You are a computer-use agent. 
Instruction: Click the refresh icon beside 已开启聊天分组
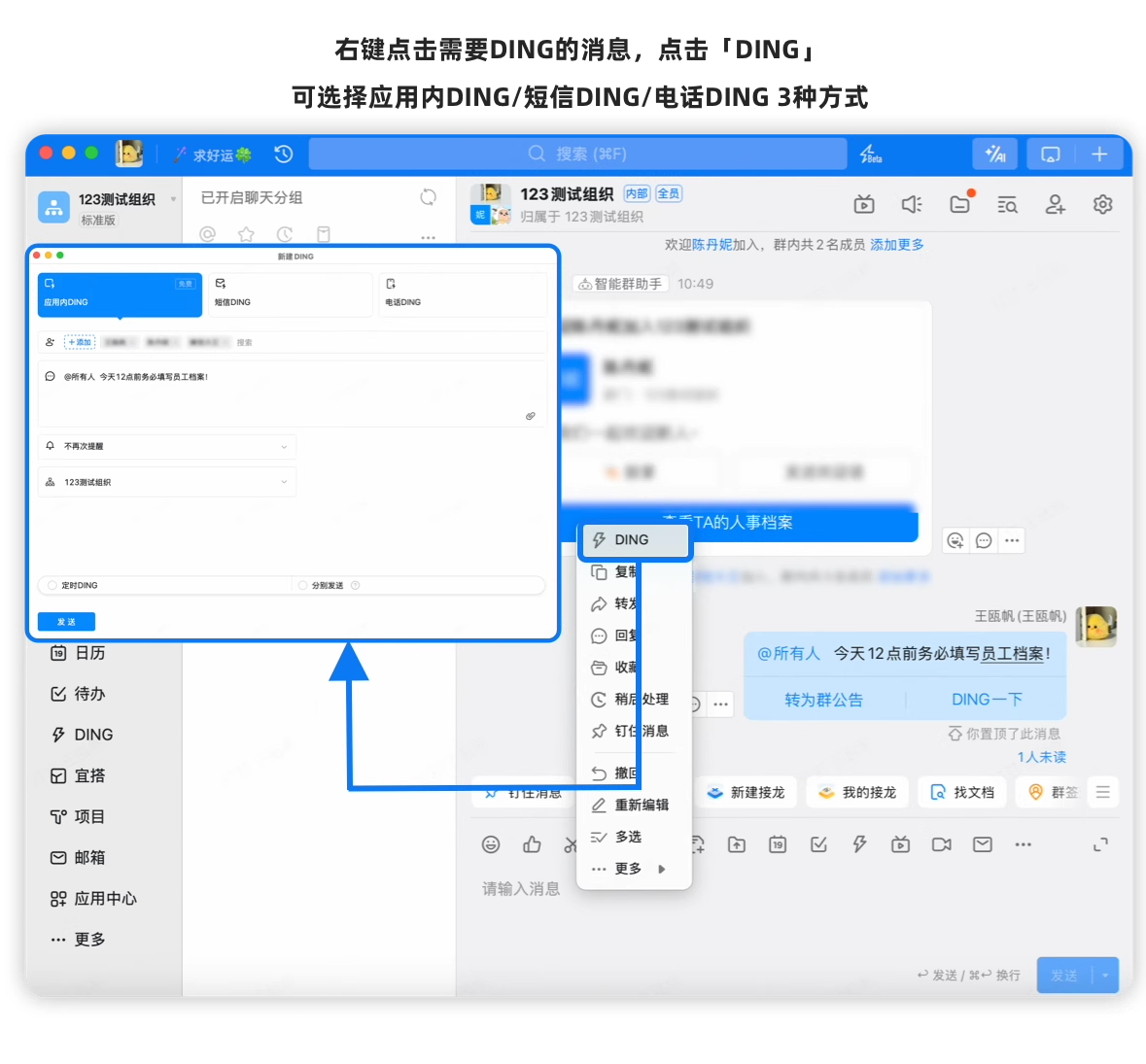click(x=429, y=197)
